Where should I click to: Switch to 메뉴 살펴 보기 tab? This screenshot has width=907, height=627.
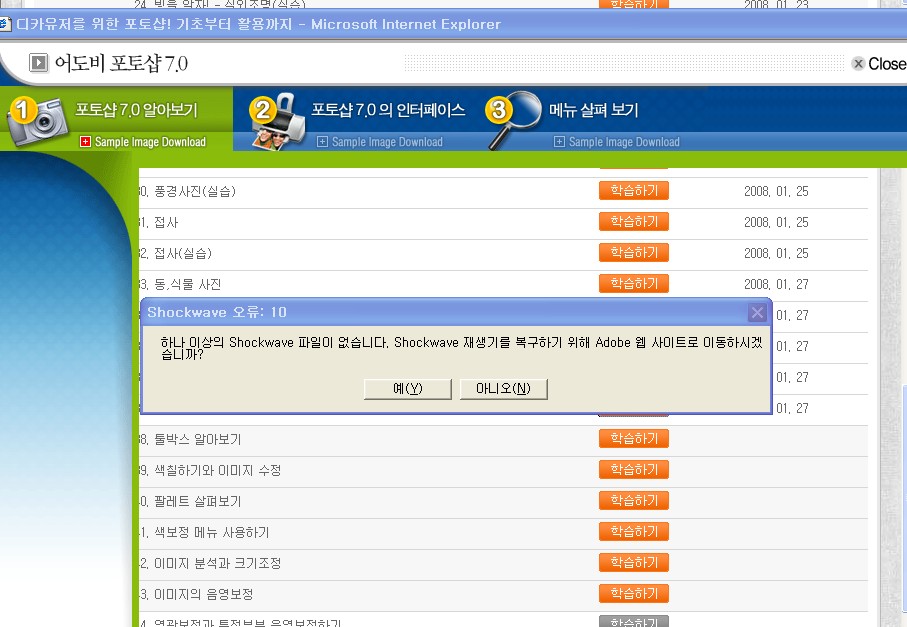point(593,110)
